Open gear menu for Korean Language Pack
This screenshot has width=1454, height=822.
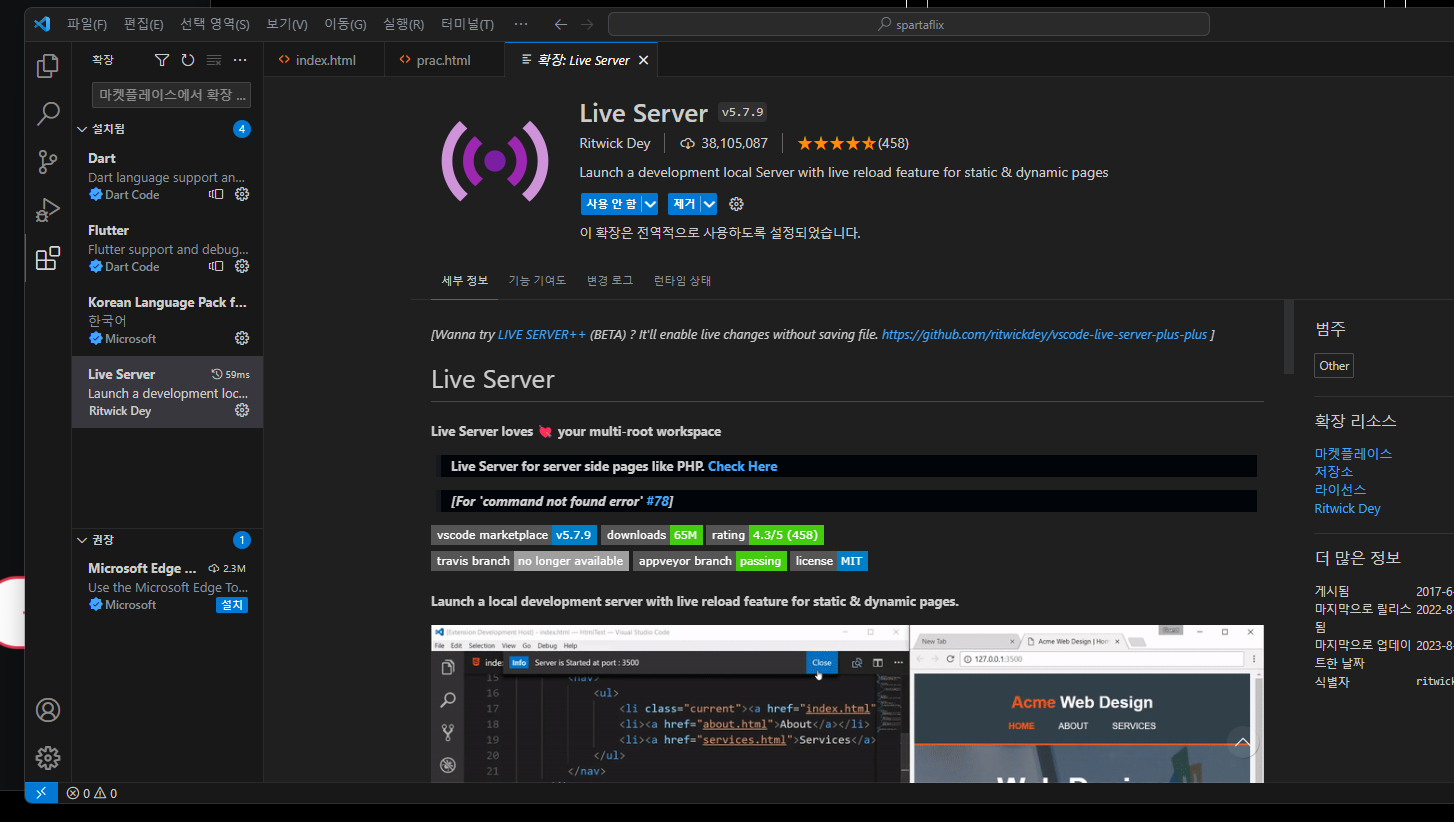point(242,338)
